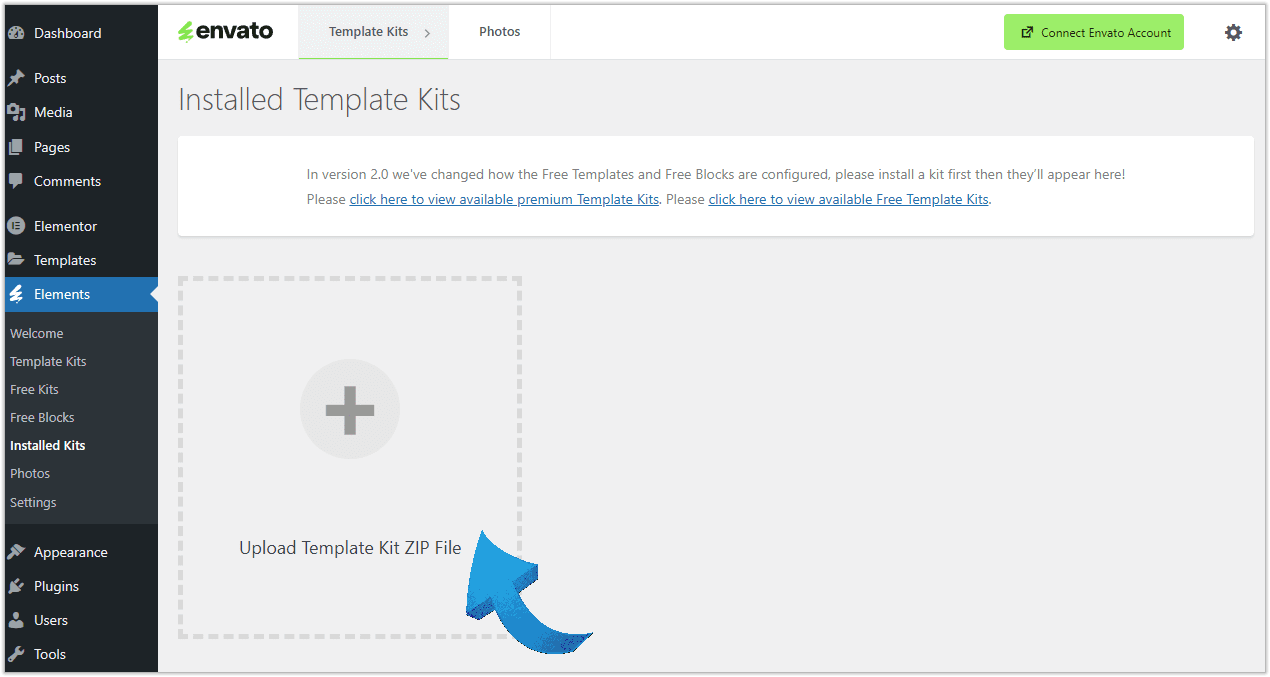The image size is (1270, 677).
Task: Click Connect Envato Account button
Action: click(1094, 32)
